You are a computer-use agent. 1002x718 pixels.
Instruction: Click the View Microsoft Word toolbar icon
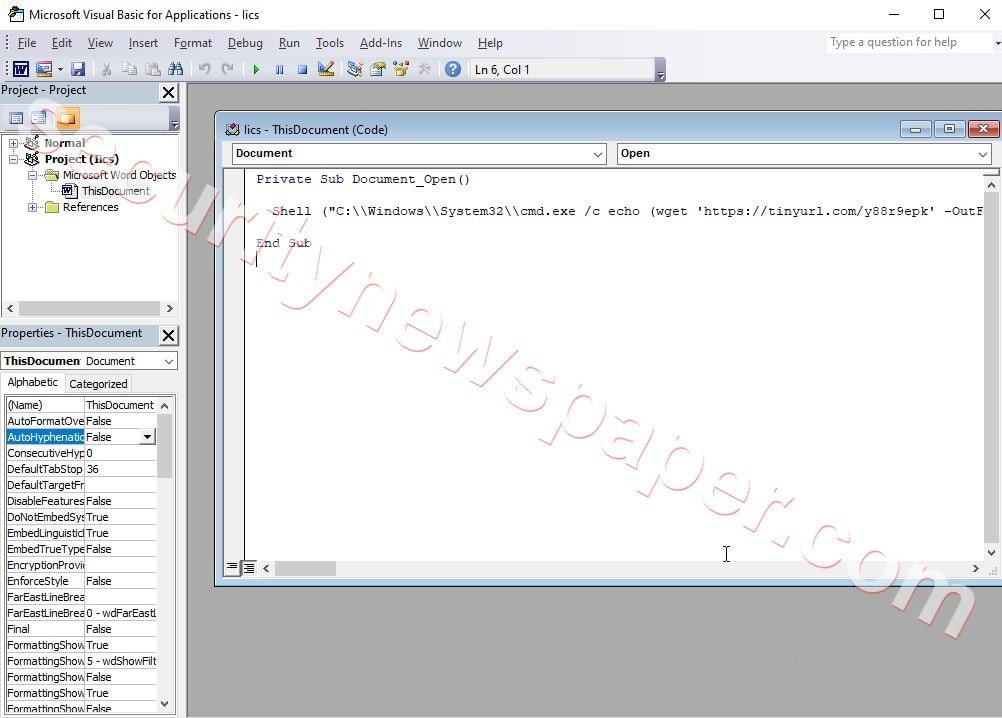pos(20,69)
